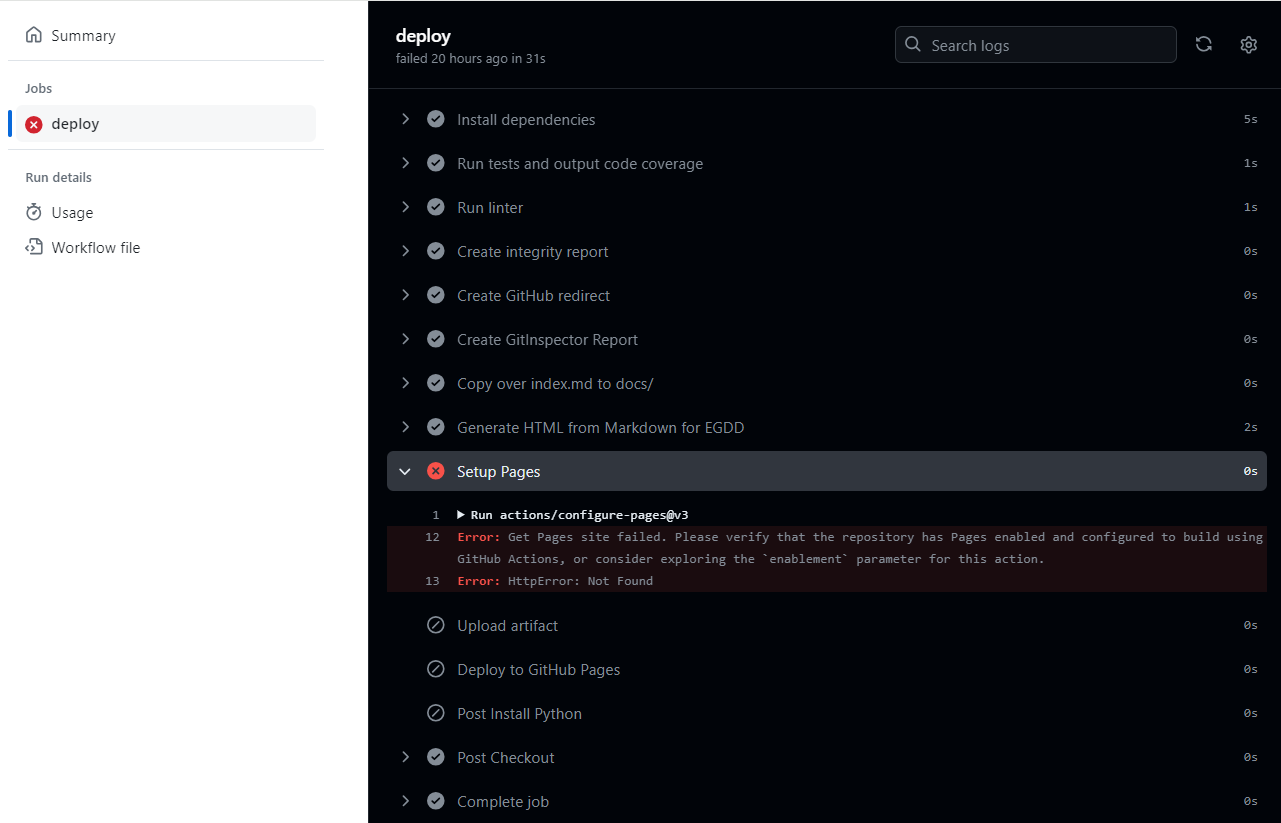This screenshot has width=1281, height=823.
Task: Click success icon for Create integrity report
Action: click(436, 251)
